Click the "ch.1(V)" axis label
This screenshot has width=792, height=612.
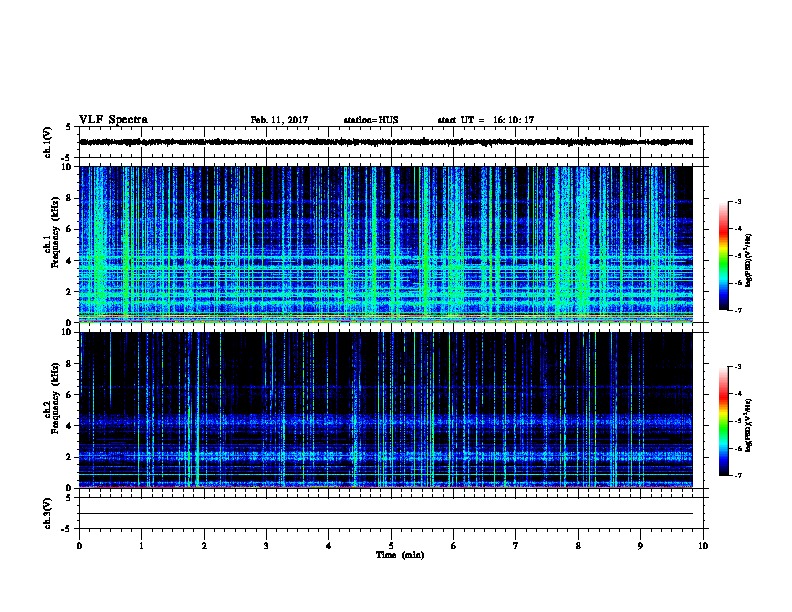point(48,142)
